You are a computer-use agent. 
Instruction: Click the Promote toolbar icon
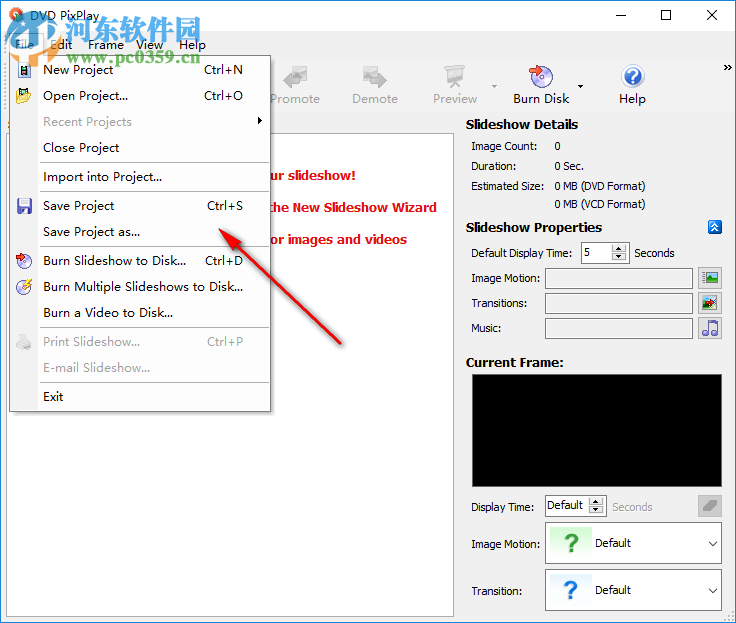pyautogui.click(x=295, y=77)
